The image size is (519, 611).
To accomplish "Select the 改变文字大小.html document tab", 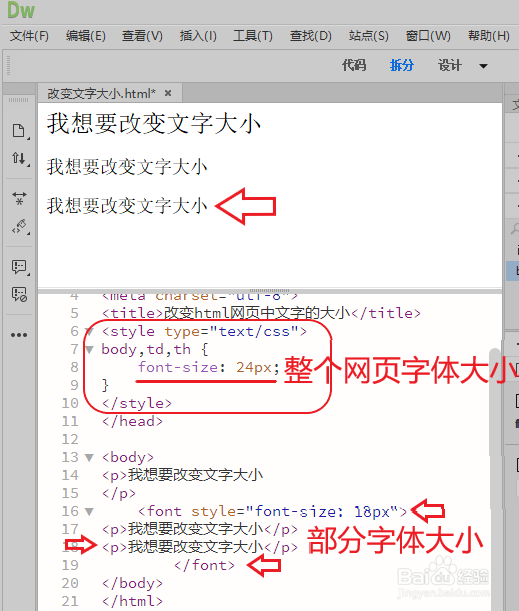I will point(101,94).
